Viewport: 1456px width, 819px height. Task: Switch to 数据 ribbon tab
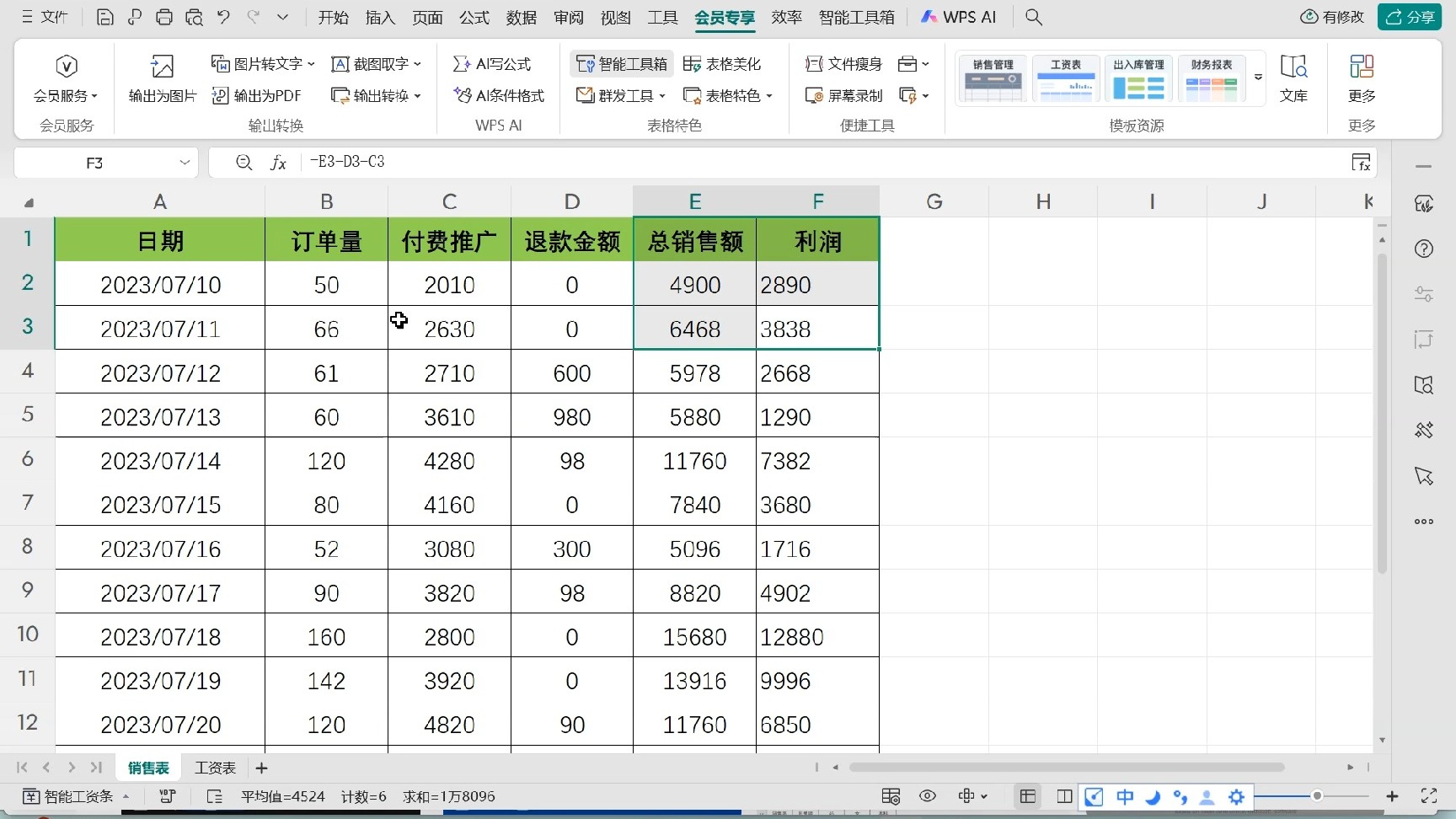click(522, 17)
